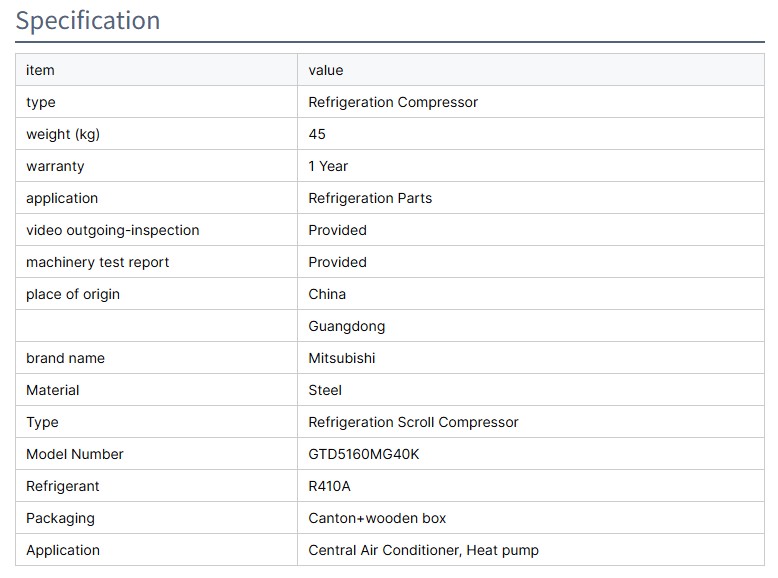Click the 'machinery test report' label
This screenshot has width=778, height=578.
pyautogui.click(x=98, y=262)
